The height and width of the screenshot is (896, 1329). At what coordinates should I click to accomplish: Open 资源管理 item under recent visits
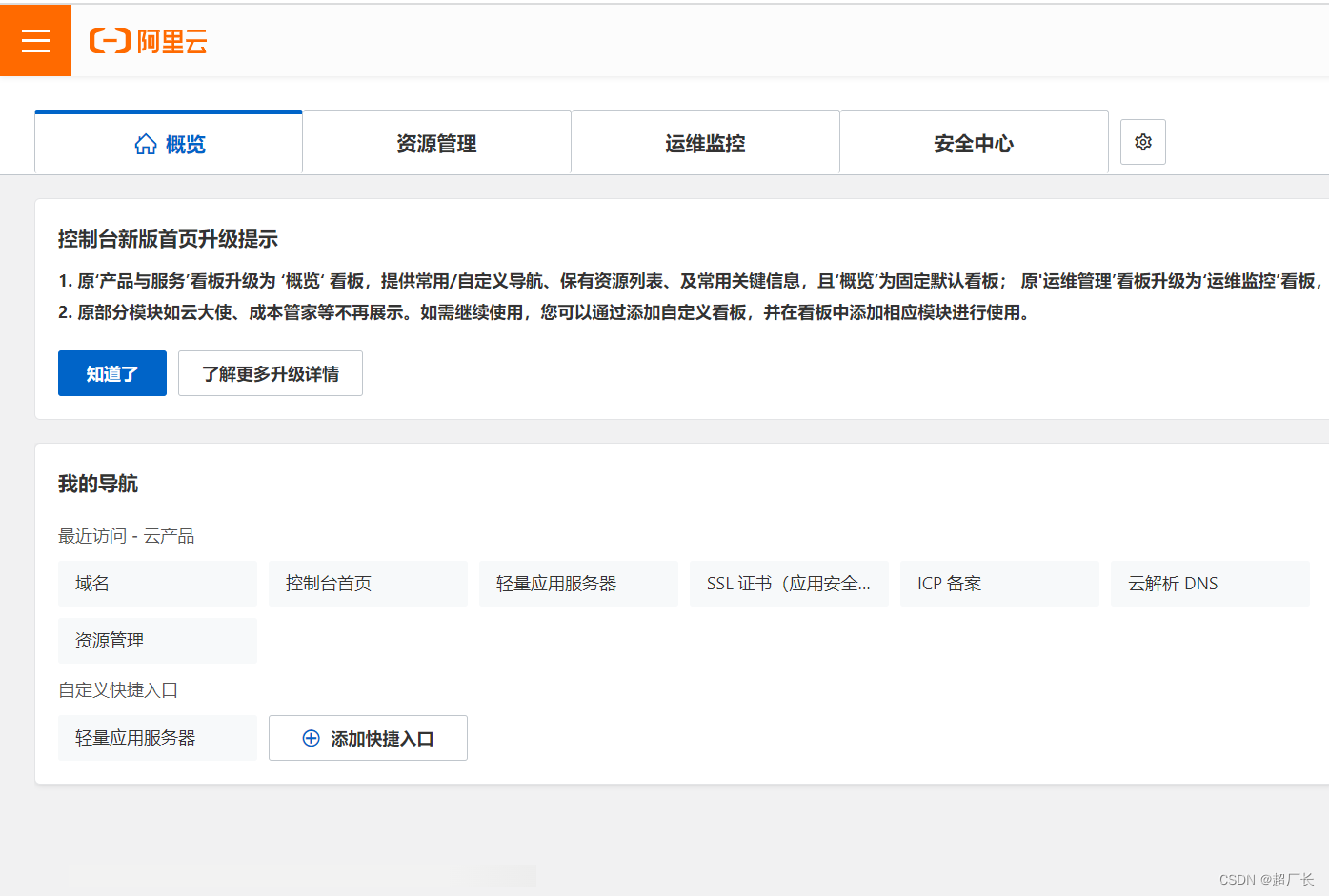[158, 641]
